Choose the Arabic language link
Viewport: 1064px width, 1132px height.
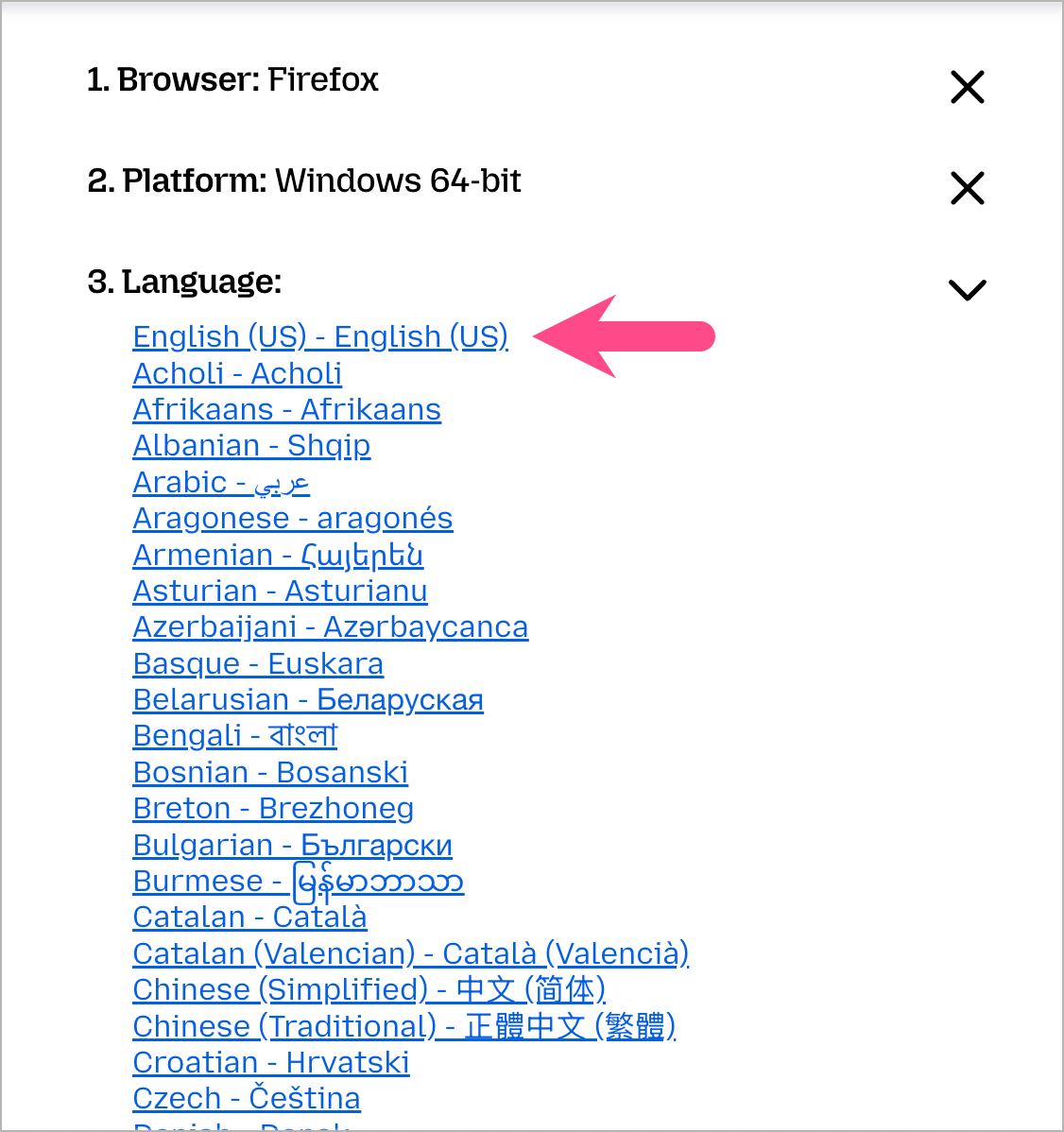tap(221, 482)
